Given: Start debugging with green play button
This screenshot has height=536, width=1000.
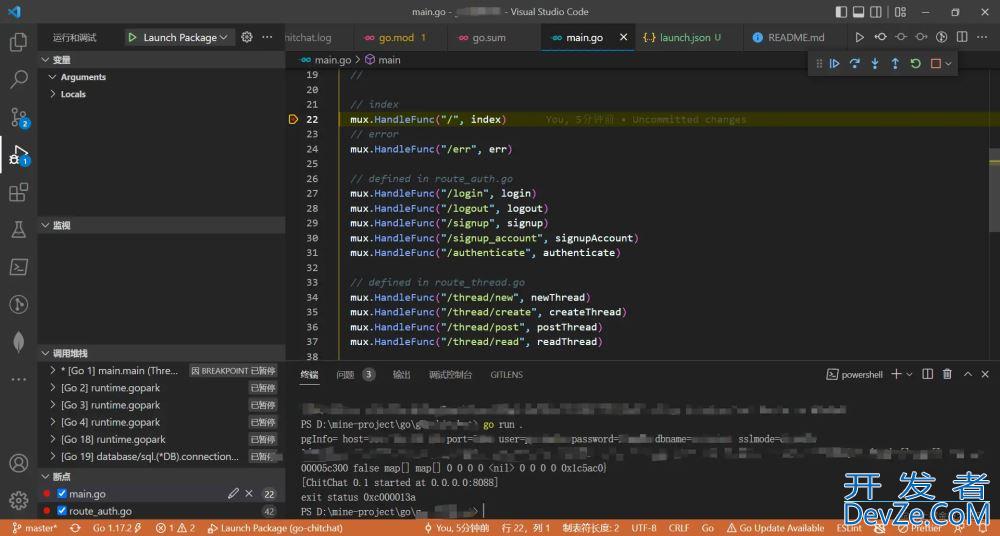Looking at the screenshot, I should coord(132,38).
